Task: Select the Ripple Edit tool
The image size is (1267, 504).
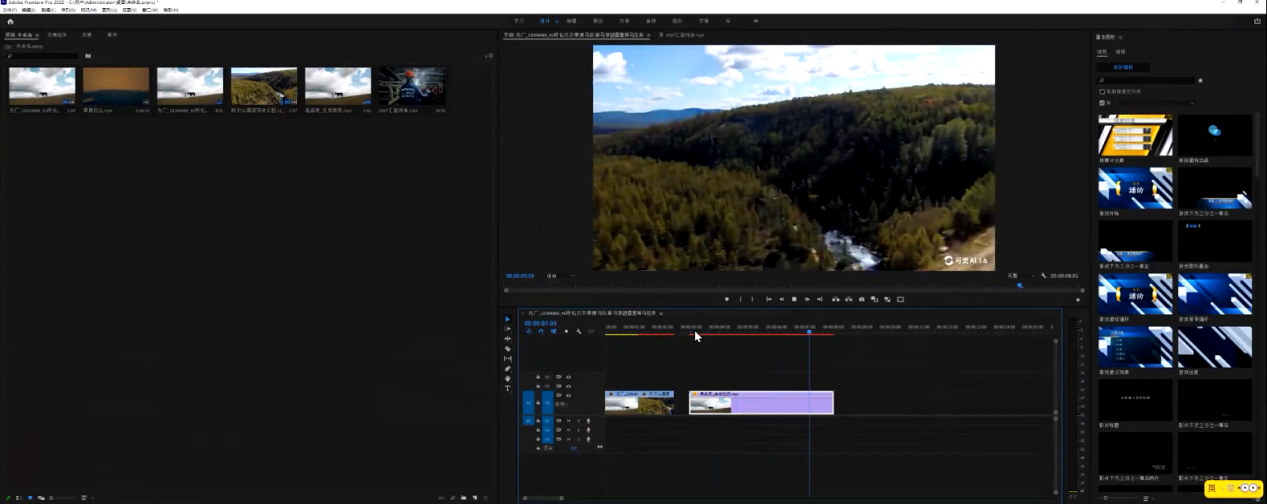Action: [x=507, y=339]
